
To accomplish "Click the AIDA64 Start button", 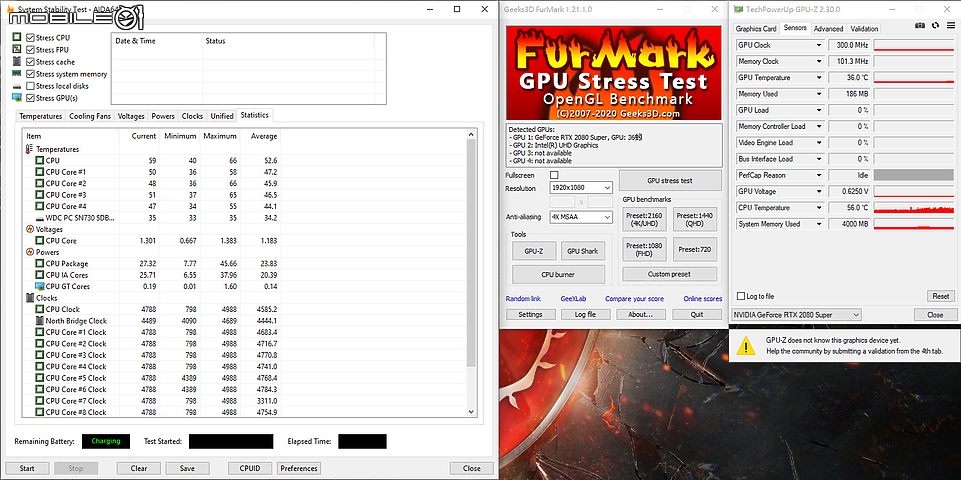I will point(27,468).
